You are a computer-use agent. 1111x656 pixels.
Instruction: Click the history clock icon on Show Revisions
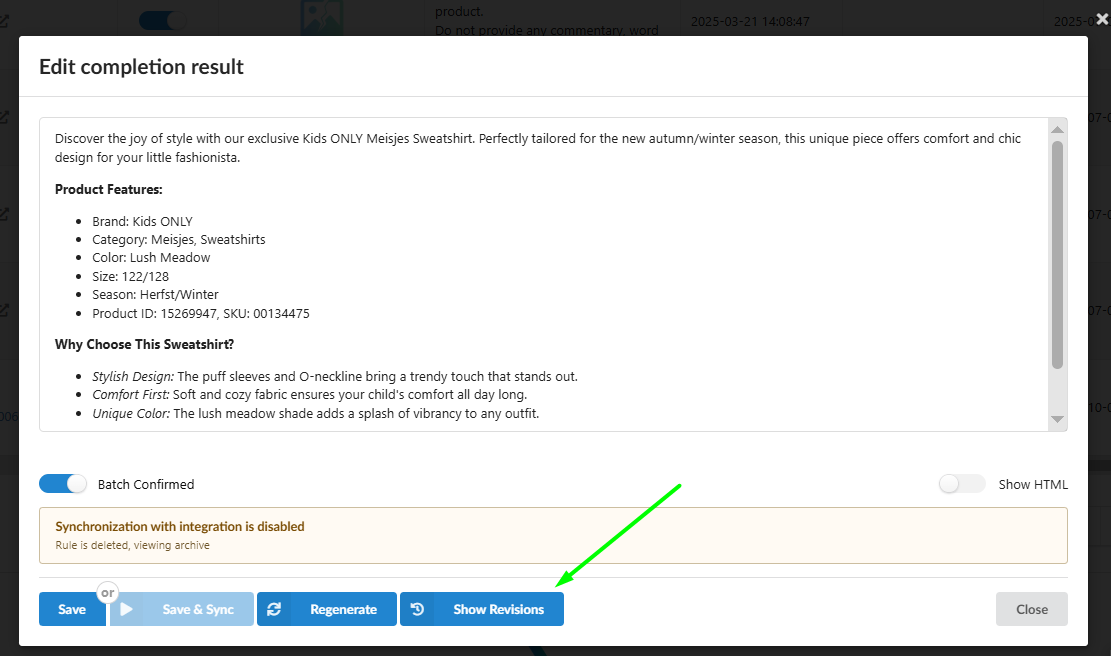point(418,608)
